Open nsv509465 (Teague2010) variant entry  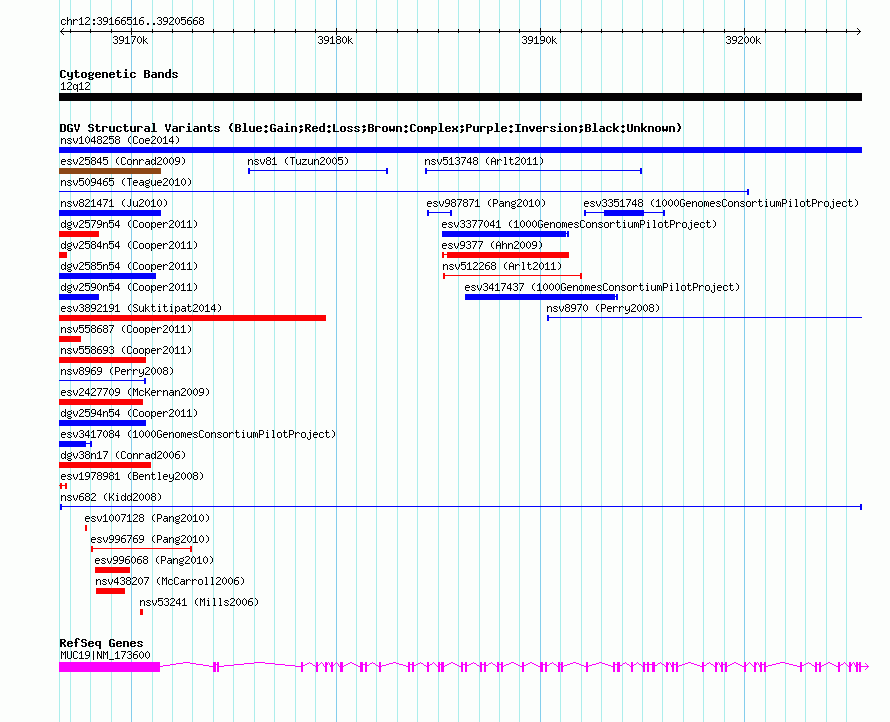[126, 182]
